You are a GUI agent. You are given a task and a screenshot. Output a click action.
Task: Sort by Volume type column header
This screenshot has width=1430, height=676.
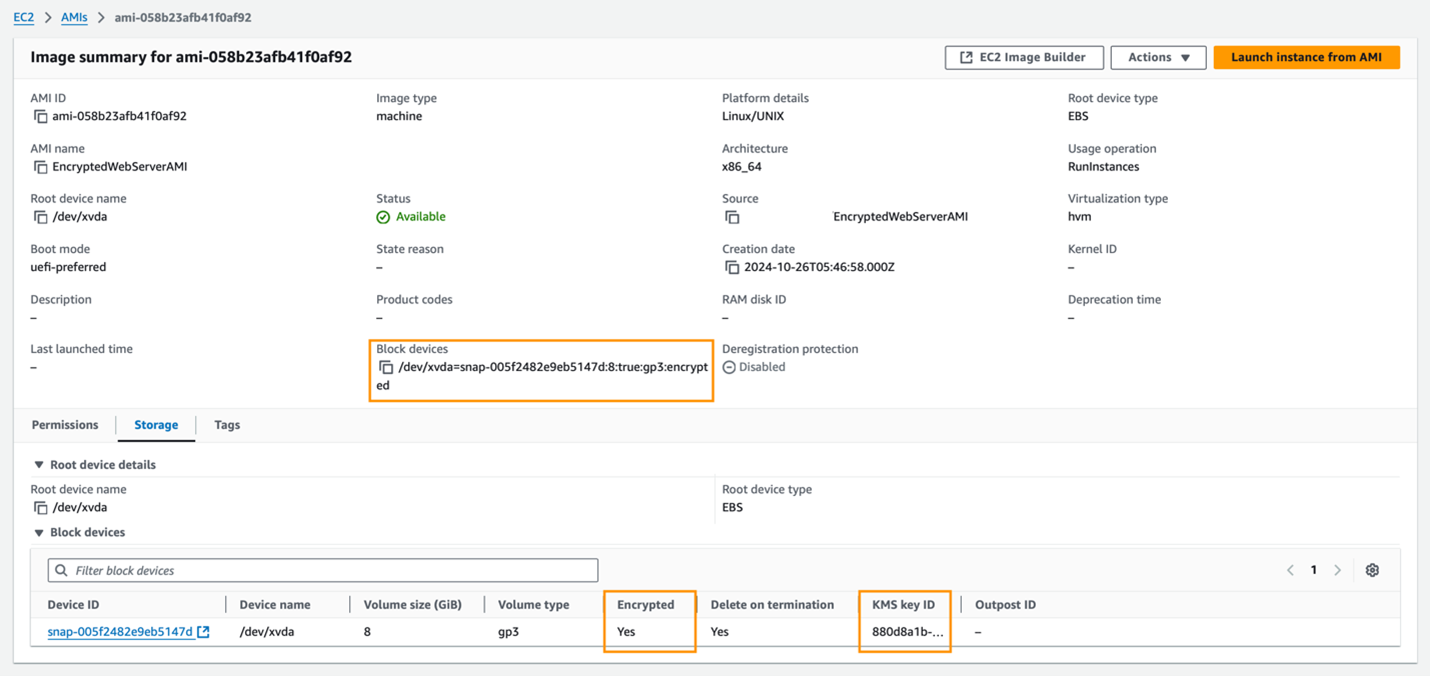[534, 605]
